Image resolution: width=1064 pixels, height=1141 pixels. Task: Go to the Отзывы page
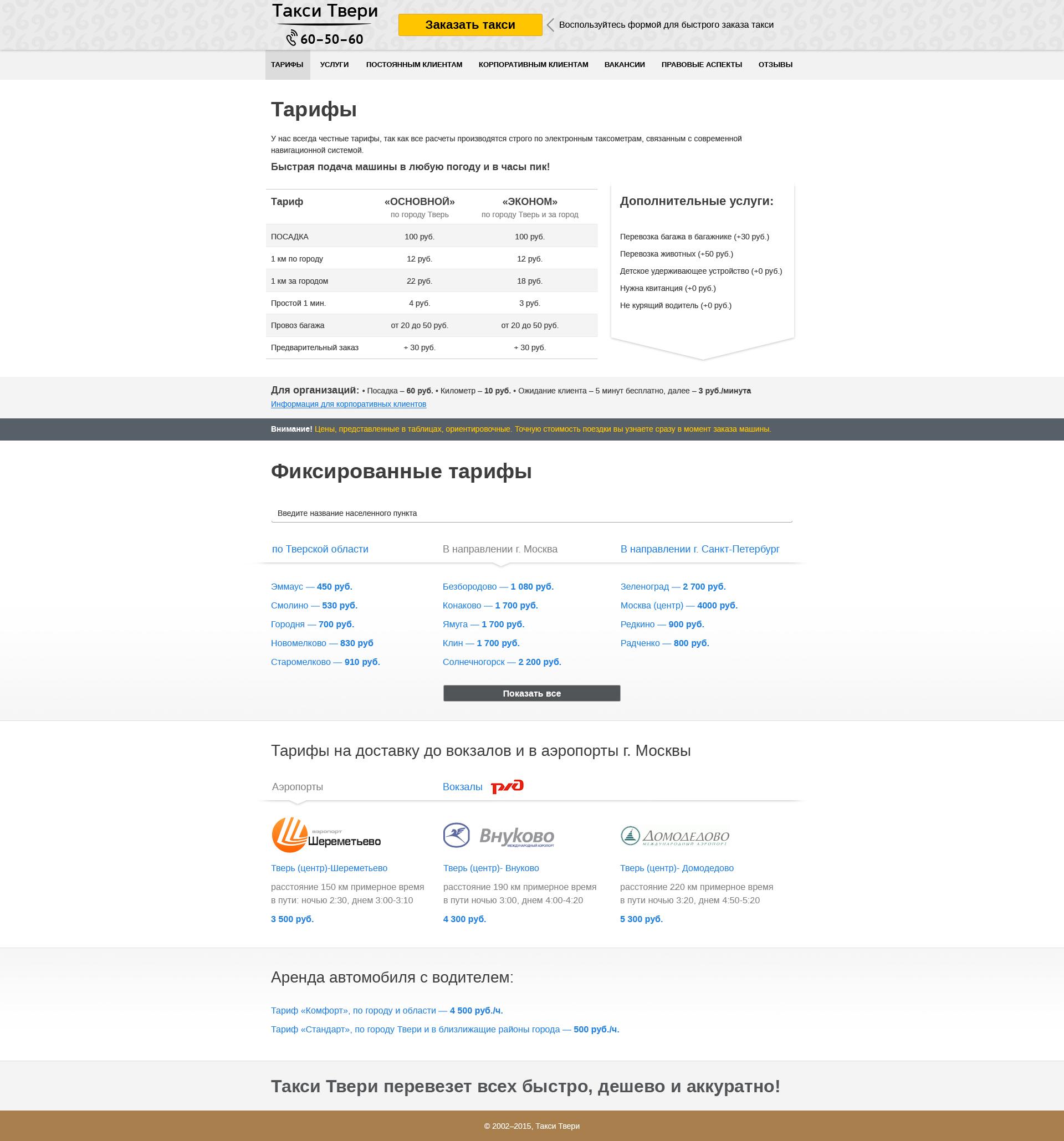[x=775, y=65]
